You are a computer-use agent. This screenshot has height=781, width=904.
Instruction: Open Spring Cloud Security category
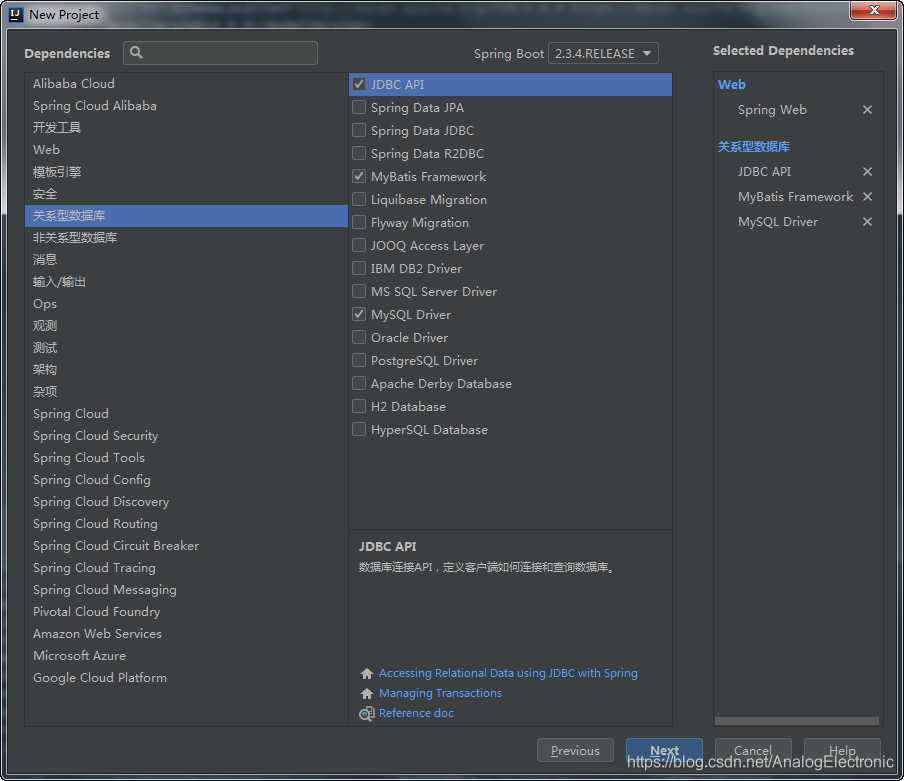point(186,436)
